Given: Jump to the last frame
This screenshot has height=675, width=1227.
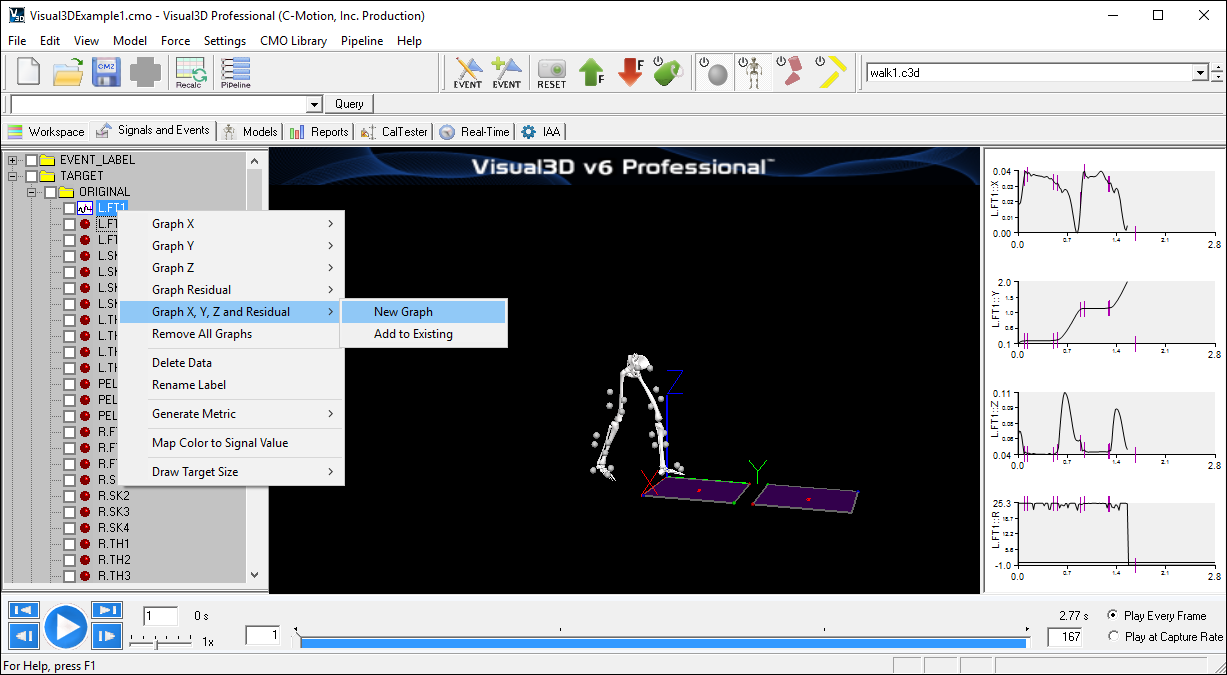Looking at the screenshot, I should 107,610.
